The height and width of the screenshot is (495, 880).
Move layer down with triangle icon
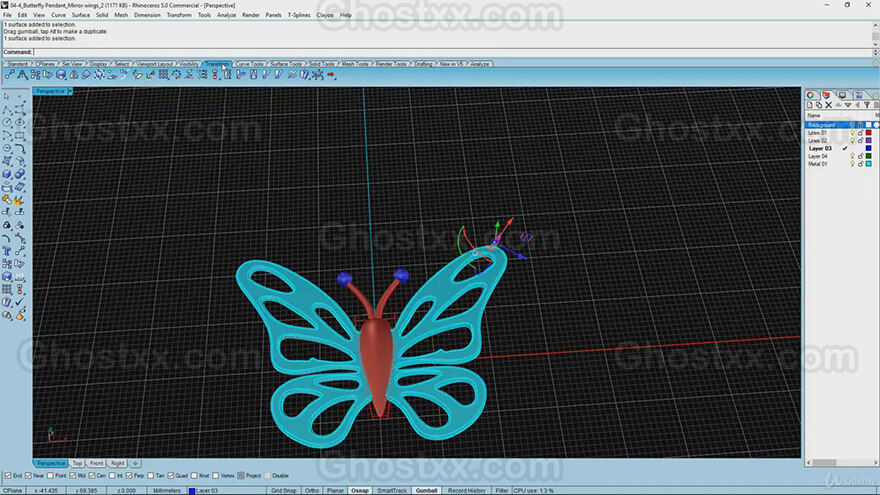[847, 105]
